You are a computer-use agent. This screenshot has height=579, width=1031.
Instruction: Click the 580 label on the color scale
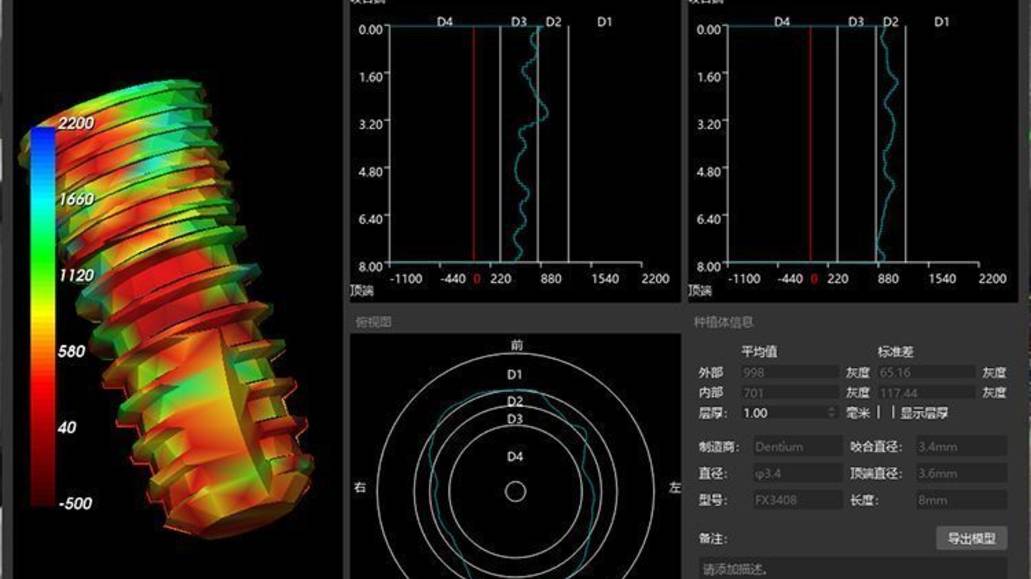click(x=71, y=352)
